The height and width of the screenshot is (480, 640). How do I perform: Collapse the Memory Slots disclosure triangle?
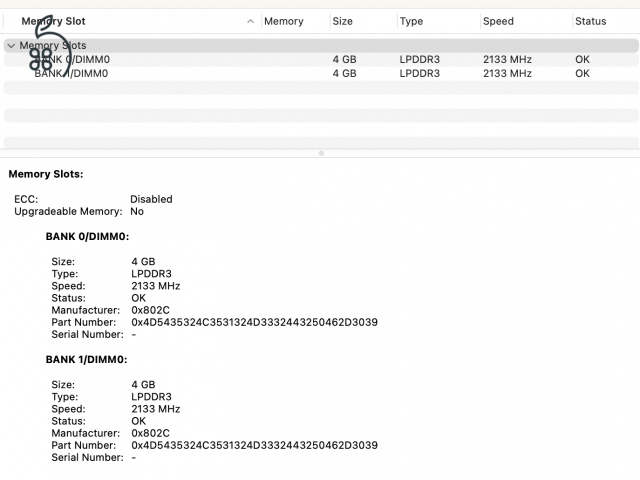(10, 45)
